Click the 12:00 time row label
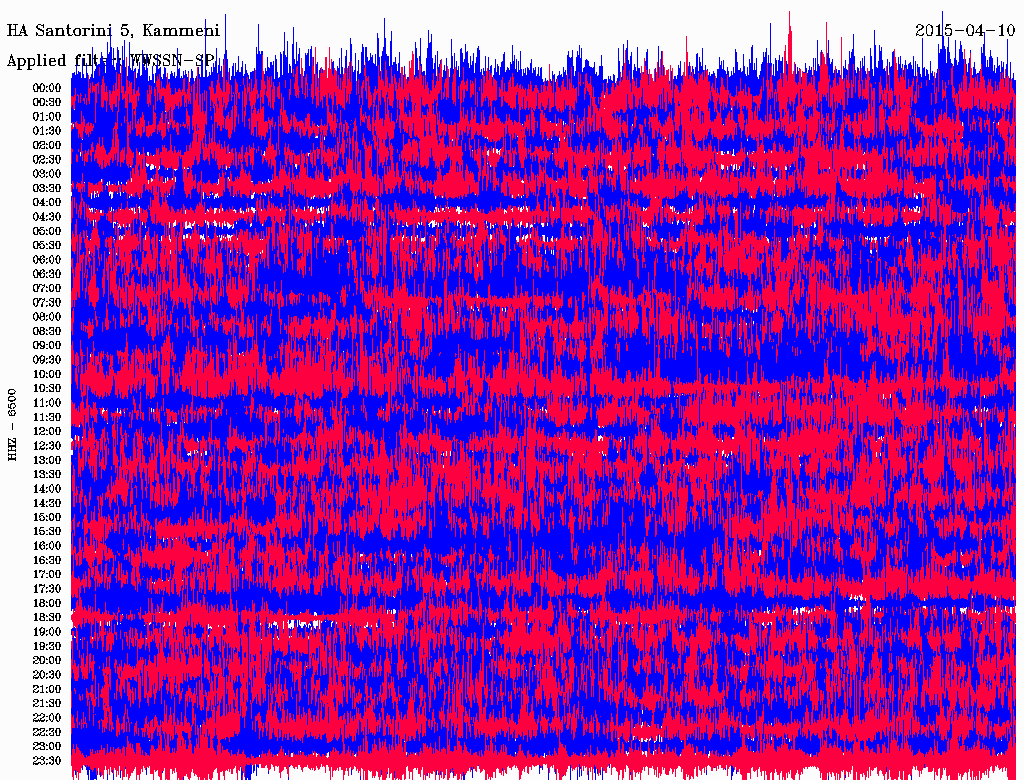This screenshot has width=1024, height=780. (47, 431)
